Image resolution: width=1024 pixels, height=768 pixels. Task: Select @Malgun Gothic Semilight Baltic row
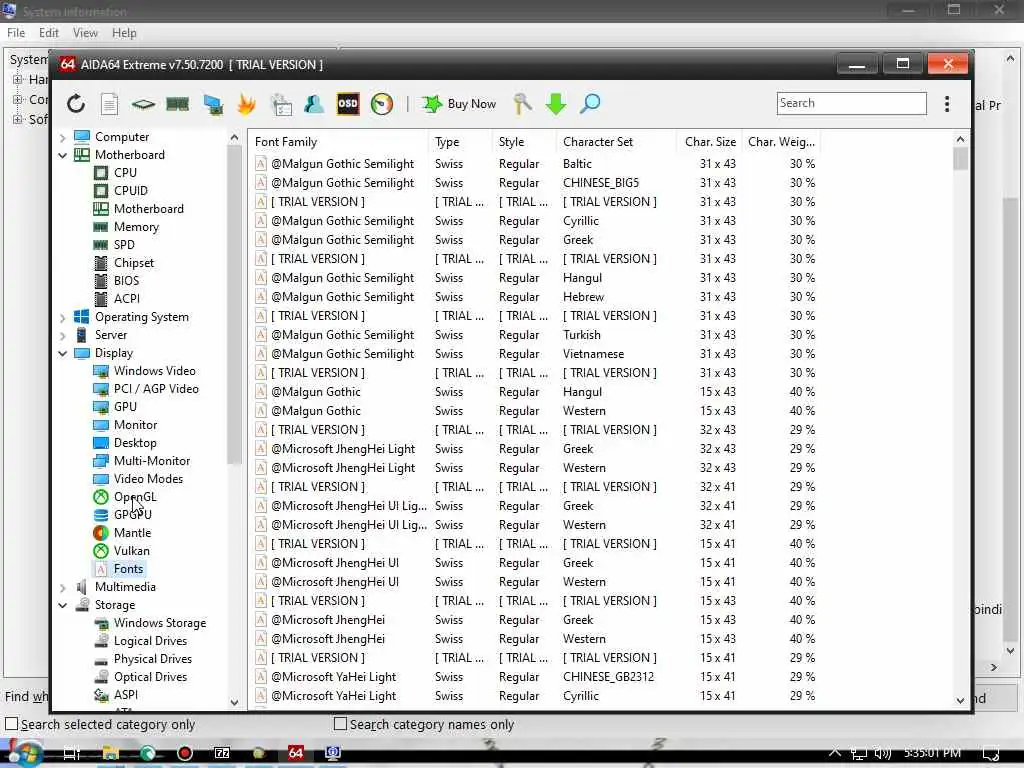535,164
